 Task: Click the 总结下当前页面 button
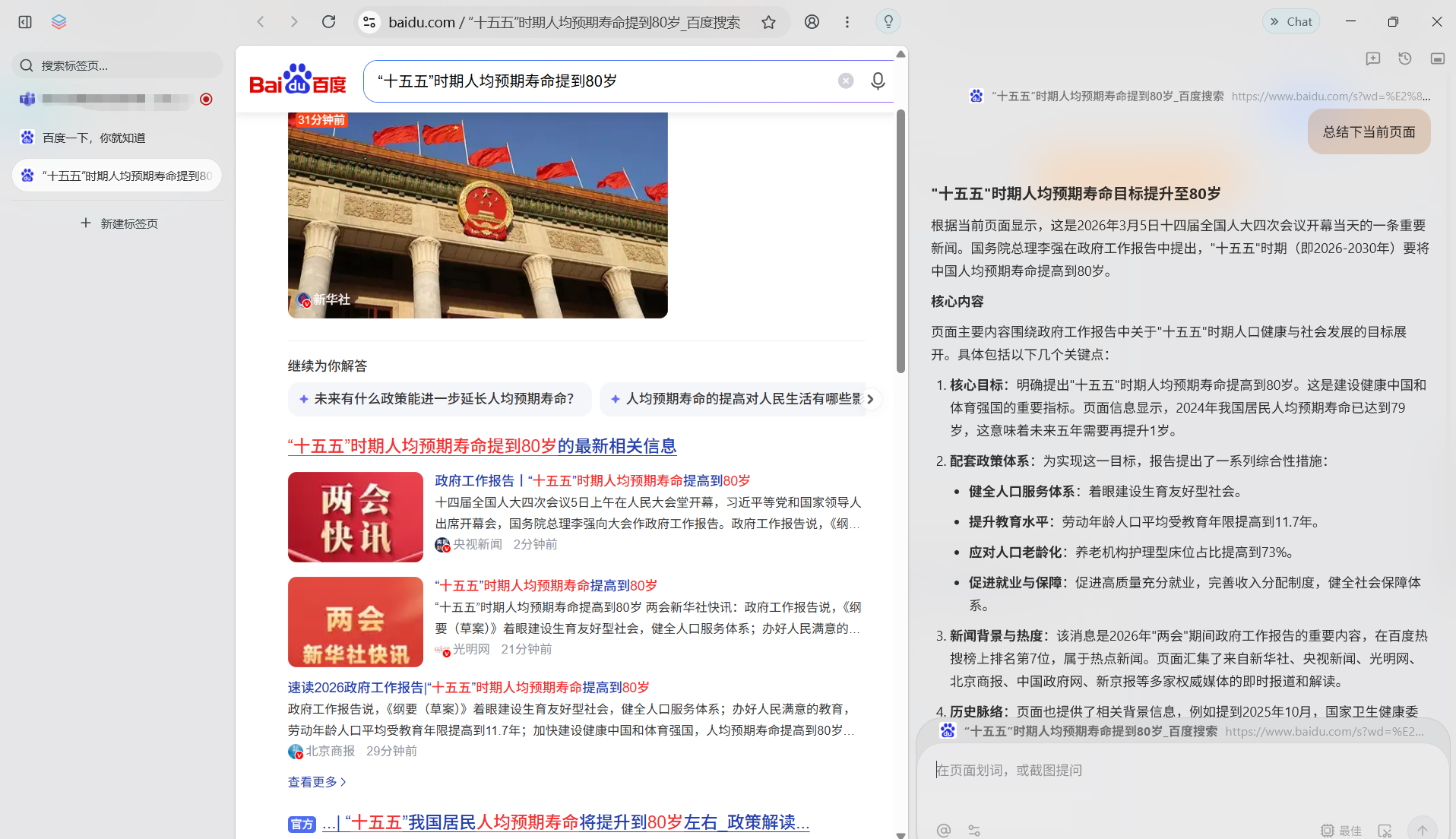[x=1368, y=131]
